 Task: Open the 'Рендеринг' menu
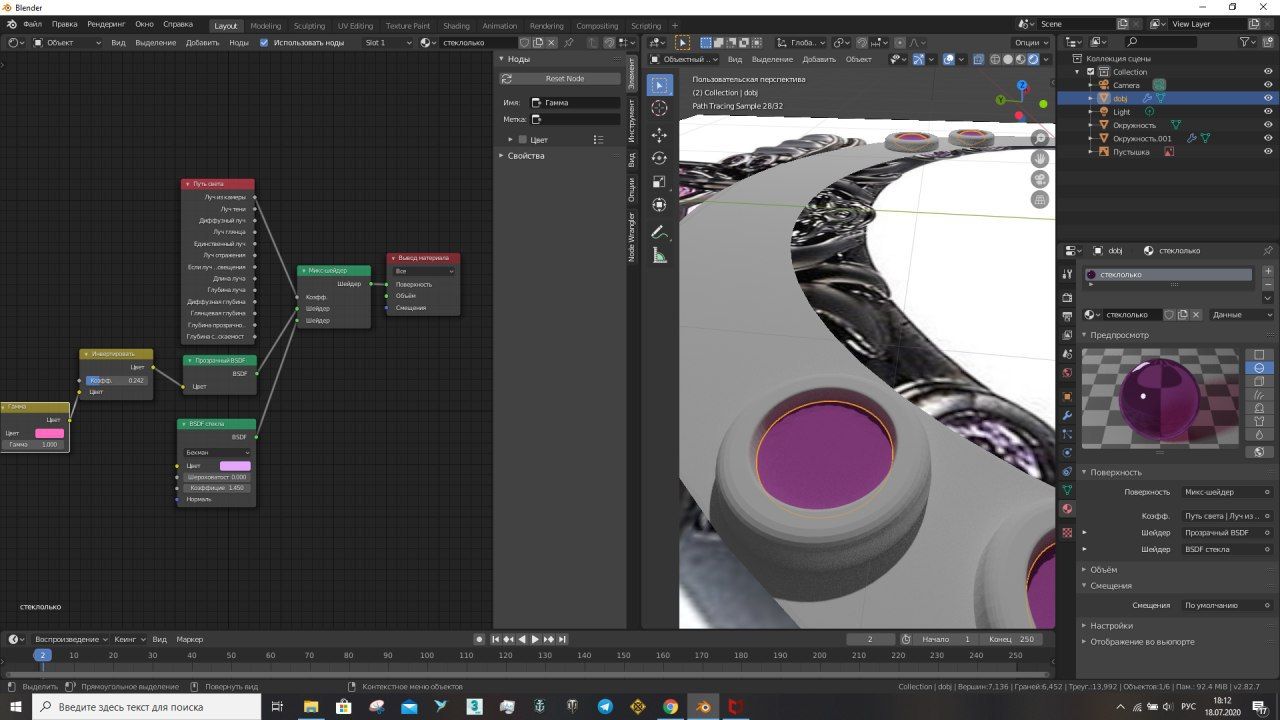[x=106, y=23]
